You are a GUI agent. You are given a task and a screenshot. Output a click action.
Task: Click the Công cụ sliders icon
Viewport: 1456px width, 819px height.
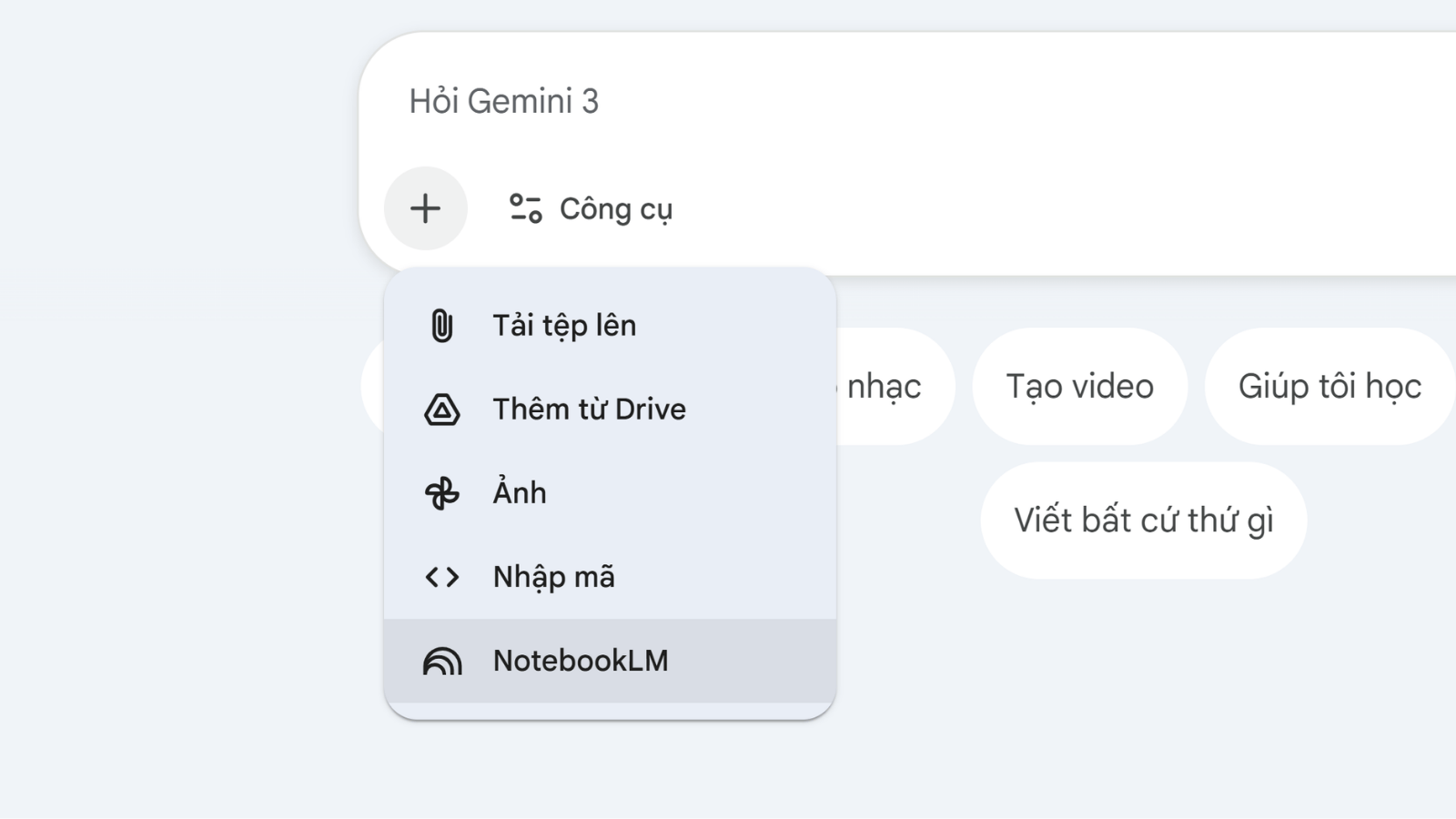[525, 208]
